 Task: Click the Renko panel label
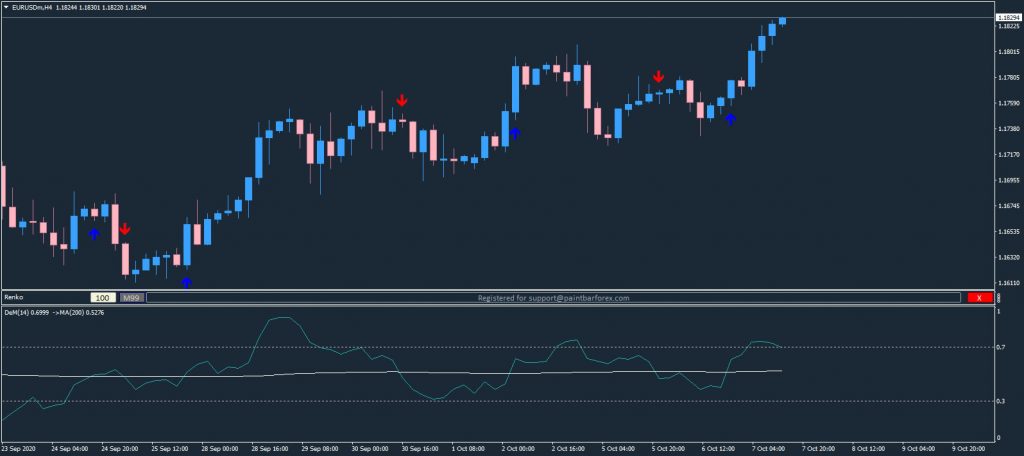[x=14, y=298]
